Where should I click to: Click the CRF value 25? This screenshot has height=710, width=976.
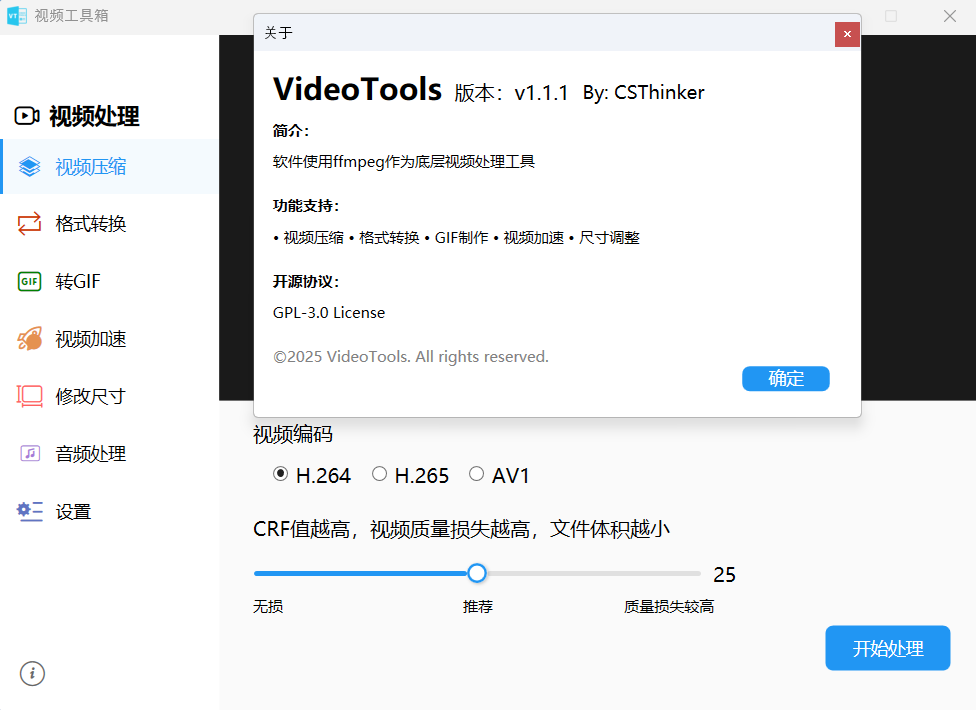click(x=725, y=574)
